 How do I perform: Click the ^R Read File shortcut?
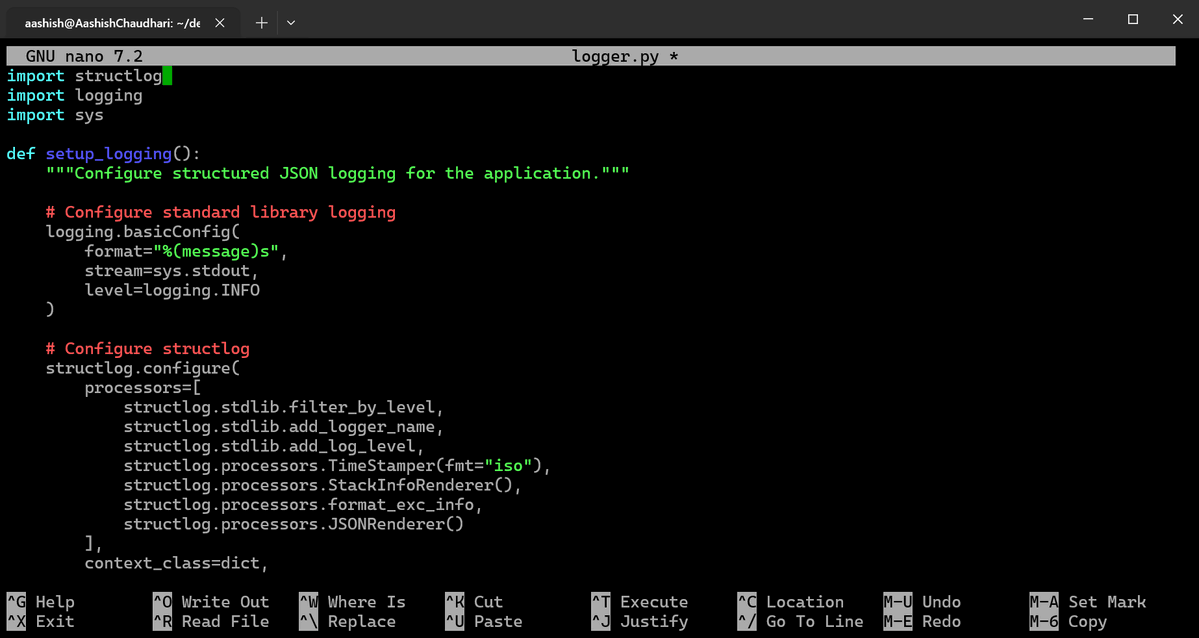point(211,622)
